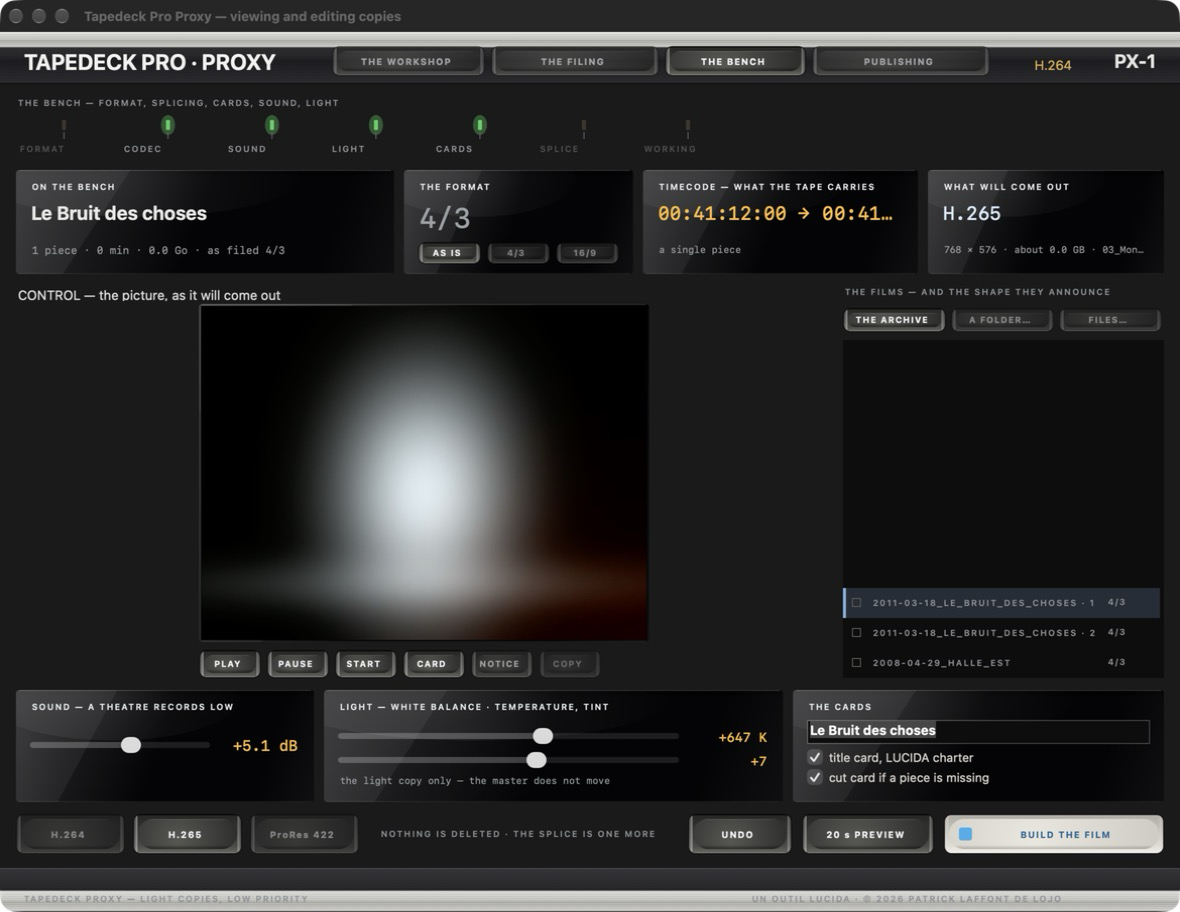This screenshot has width=1180, height=912.
Task: Click the CARDS step indicator lamp
Action: pyautogui.click(x=479, y=125)
